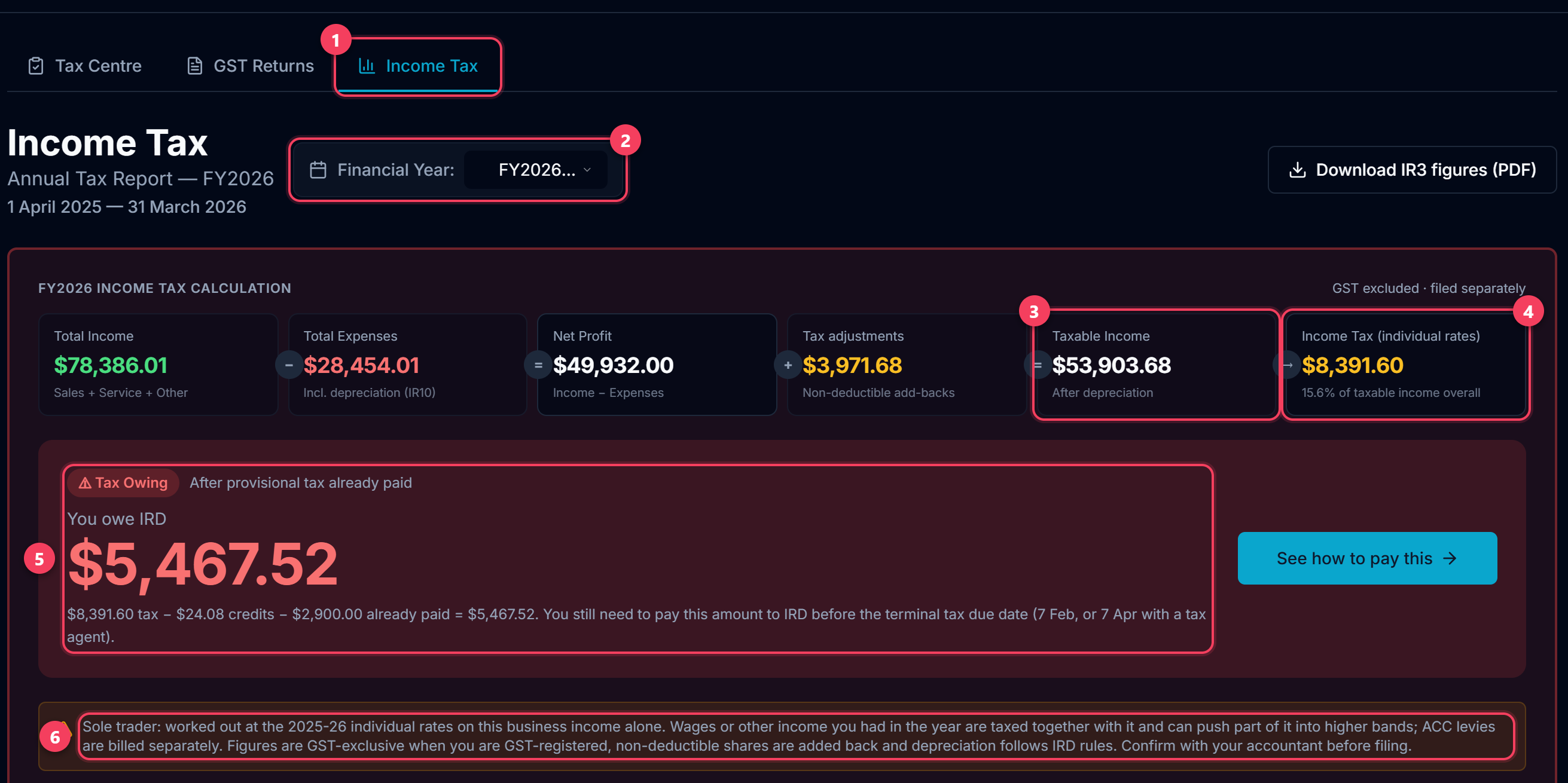Download IR3 figures as PDF

tap(1411, 170)
